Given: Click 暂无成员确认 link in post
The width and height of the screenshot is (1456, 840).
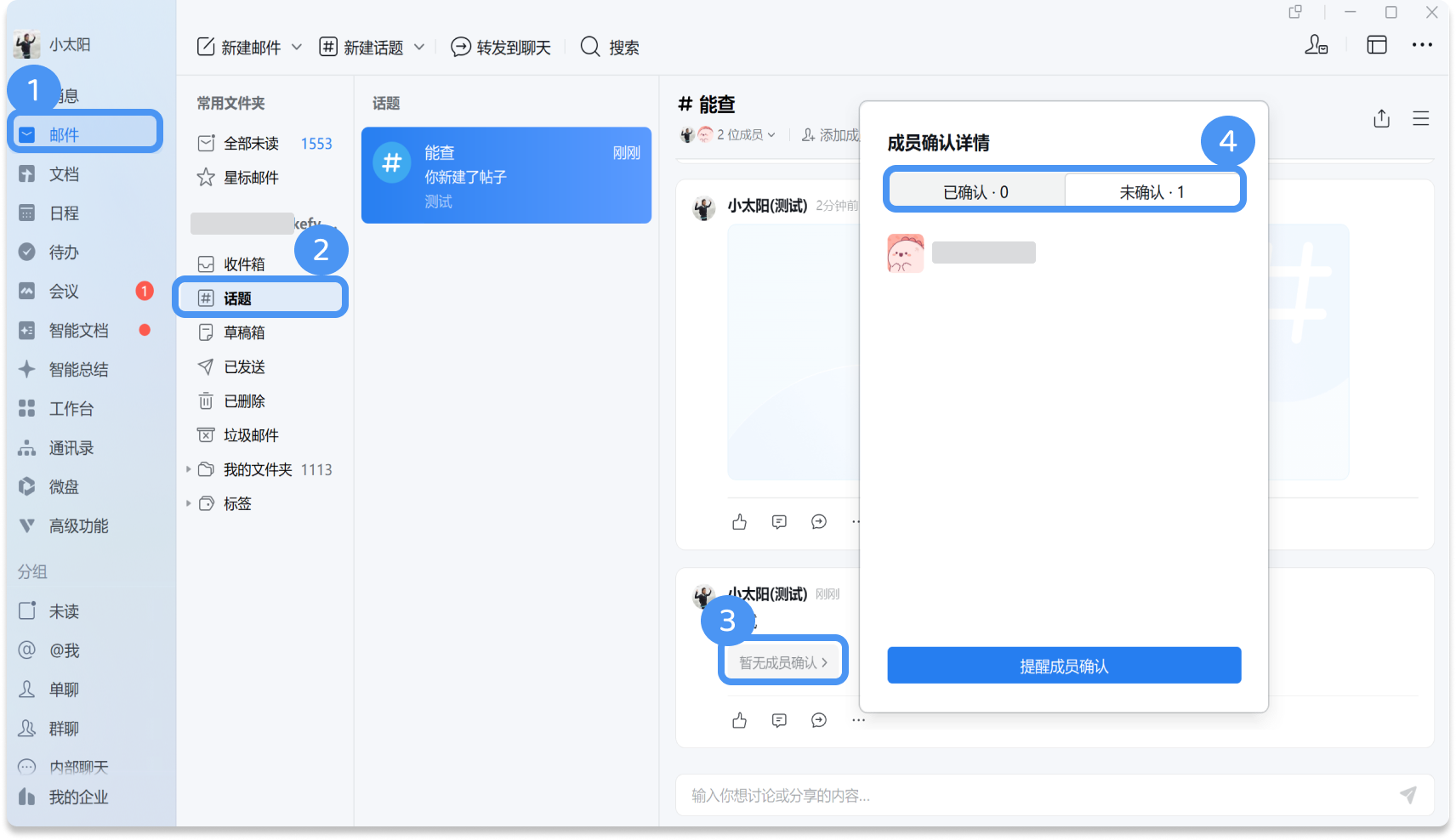Looking at the screenshot, I should click(783, 662).
